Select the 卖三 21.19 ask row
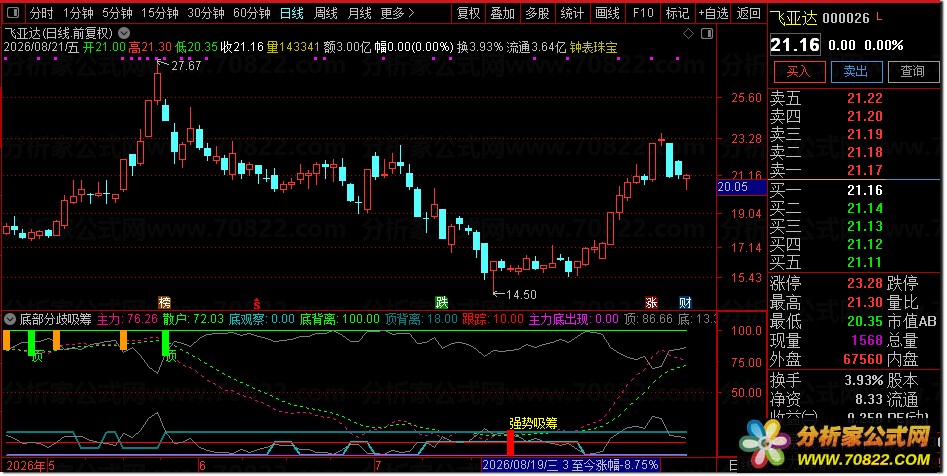This screenshot has width=947, height=476. pyautogui.click(x=855, y=134)
